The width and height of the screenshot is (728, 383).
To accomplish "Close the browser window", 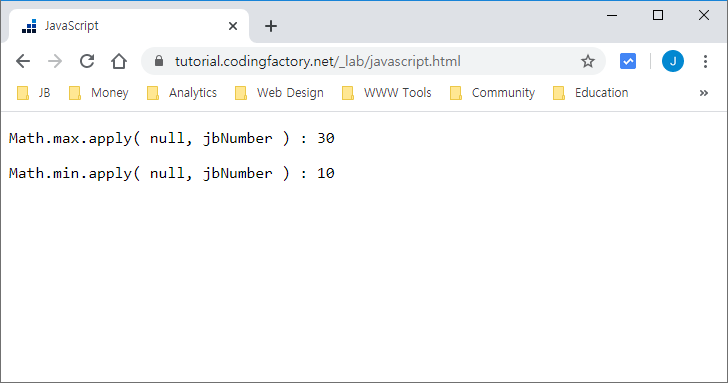I will click(x=704, y=15).
